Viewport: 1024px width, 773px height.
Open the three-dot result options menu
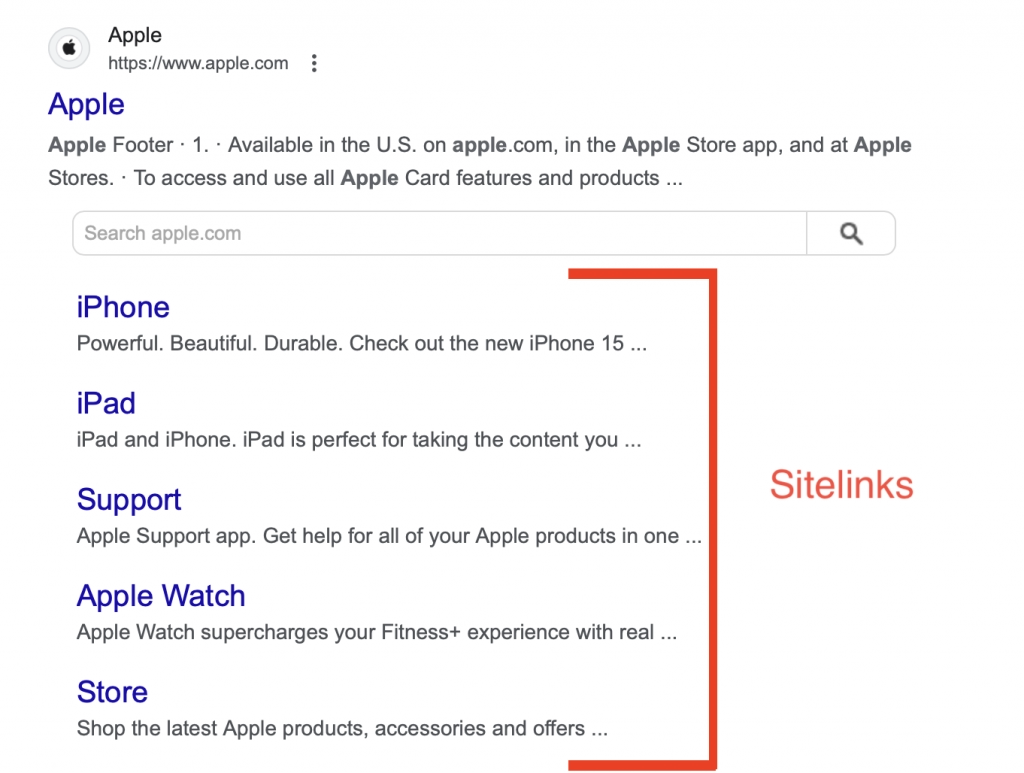click(x=314, y=64)
